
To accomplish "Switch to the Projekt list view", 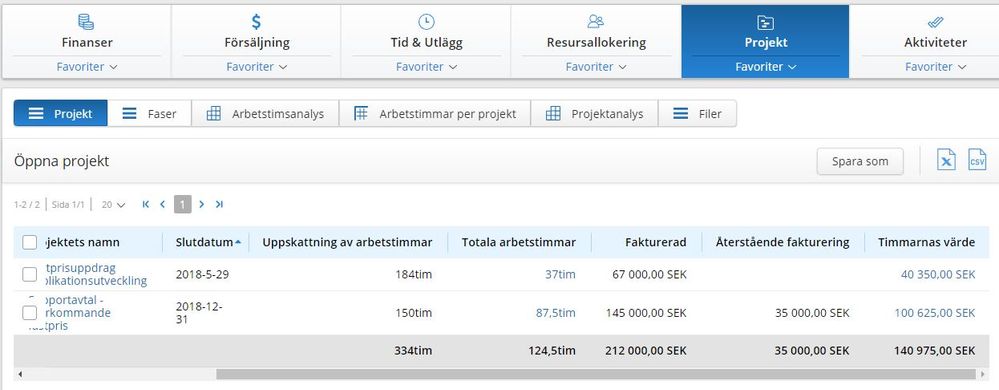I will click(61, 113).
